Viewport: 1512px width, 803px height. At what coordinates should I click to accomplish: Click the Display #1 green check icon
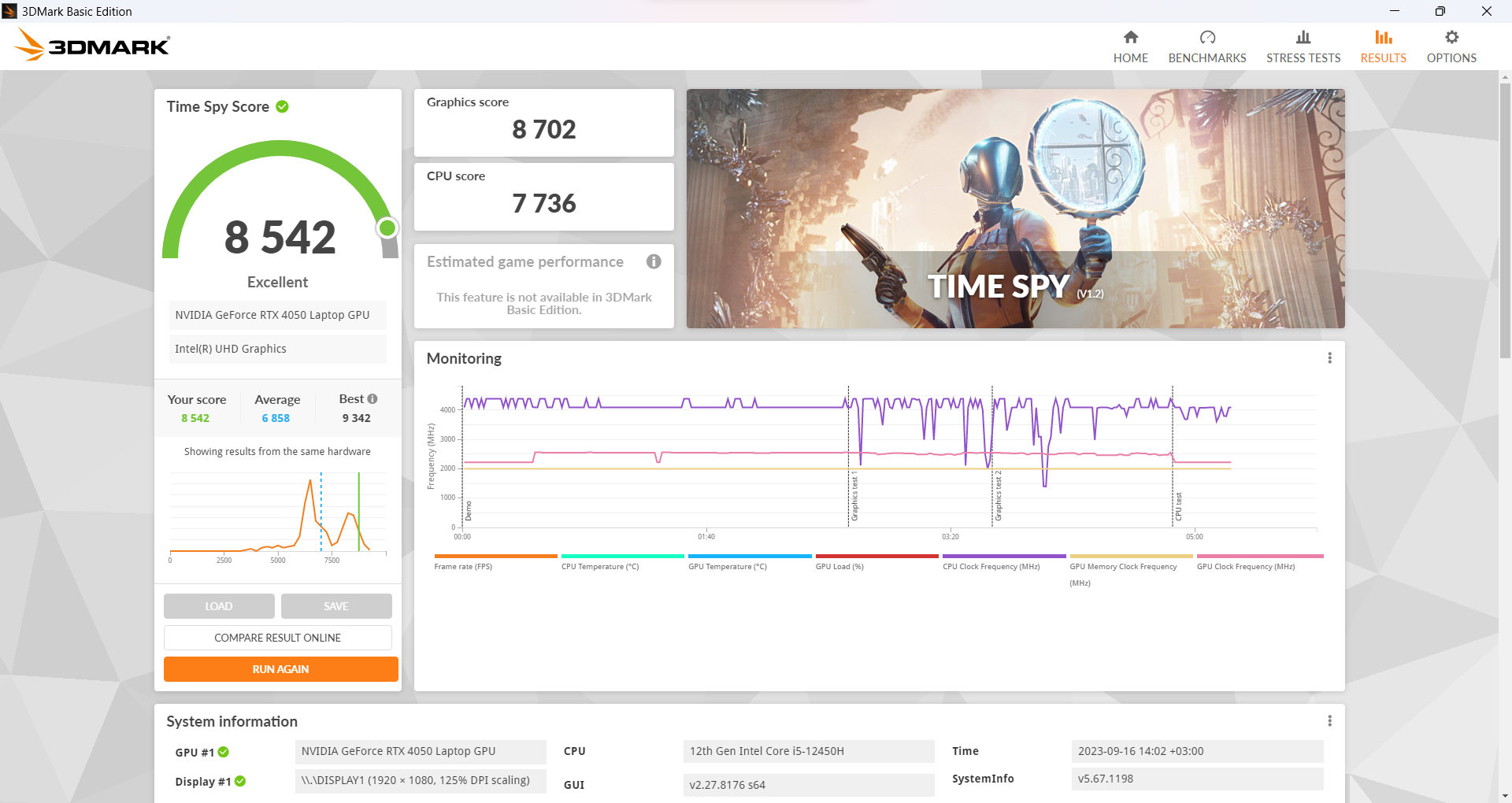240,781
